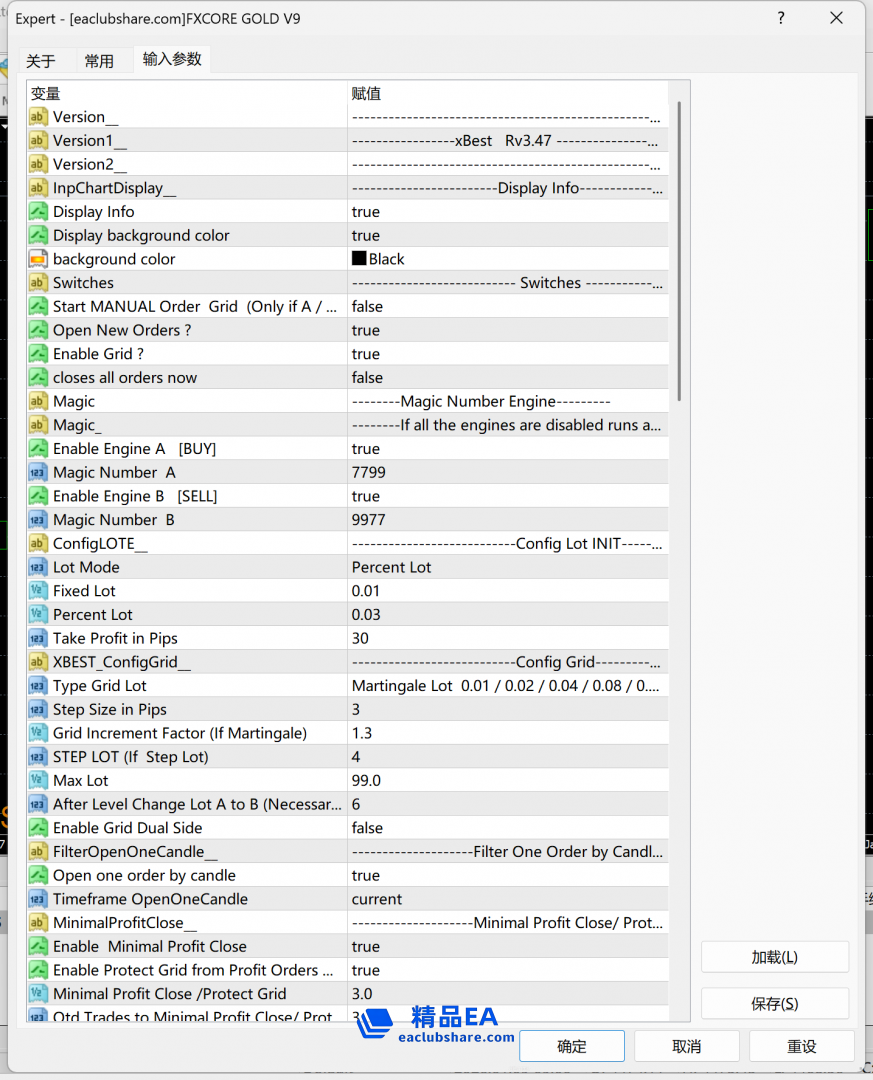Switch to the 常用 tab

pos(99,61)
